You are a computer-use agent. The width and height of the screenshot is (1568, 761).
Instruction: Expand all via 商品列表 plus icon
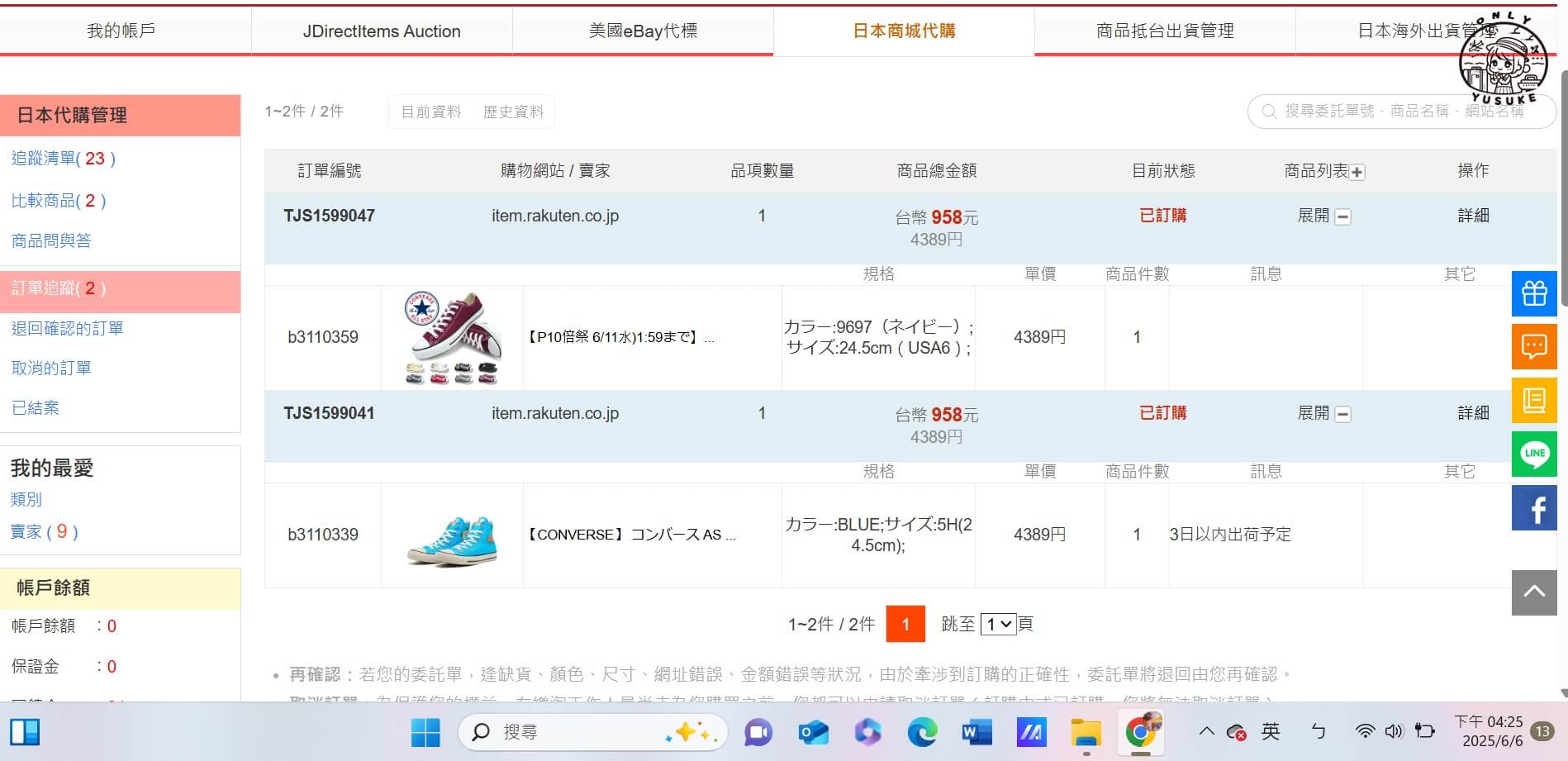pos(1357,171)
